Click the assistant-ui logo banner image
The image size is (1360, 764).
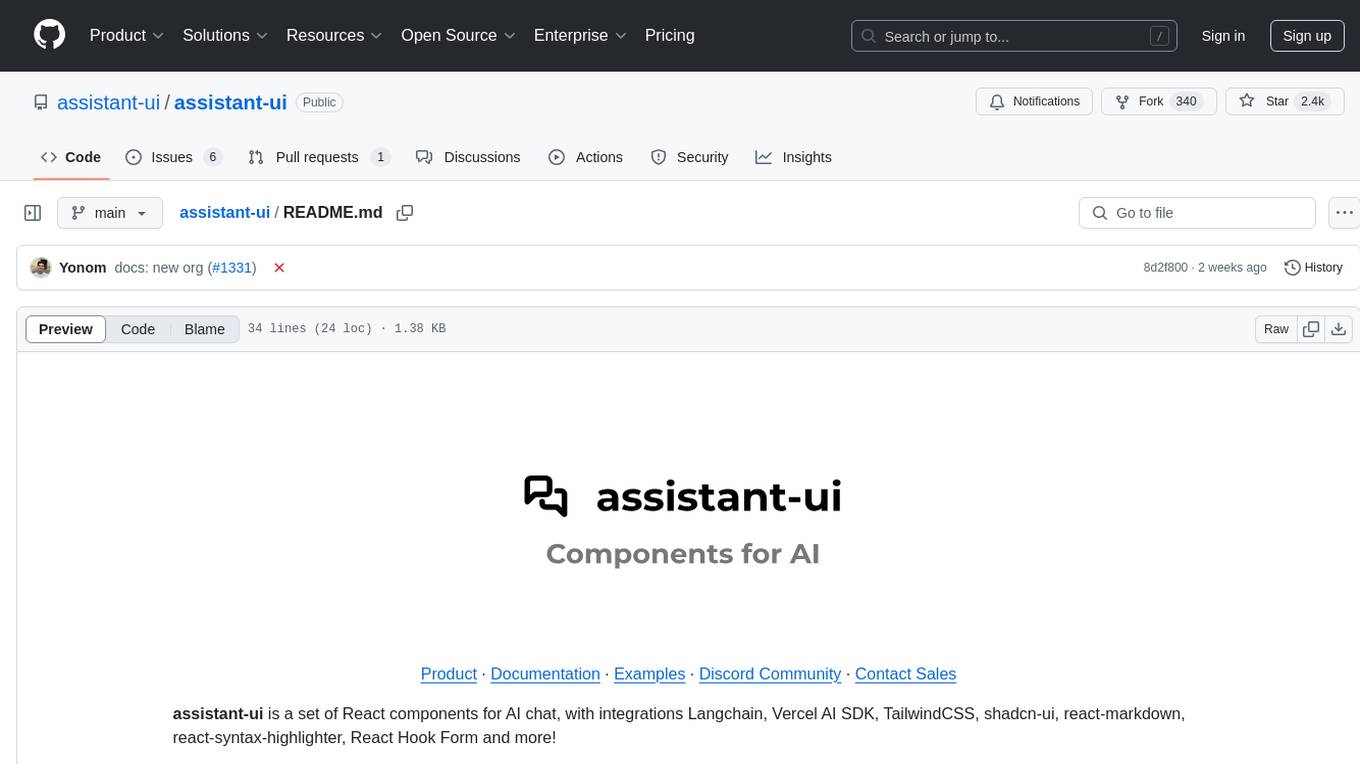point(683,522)
